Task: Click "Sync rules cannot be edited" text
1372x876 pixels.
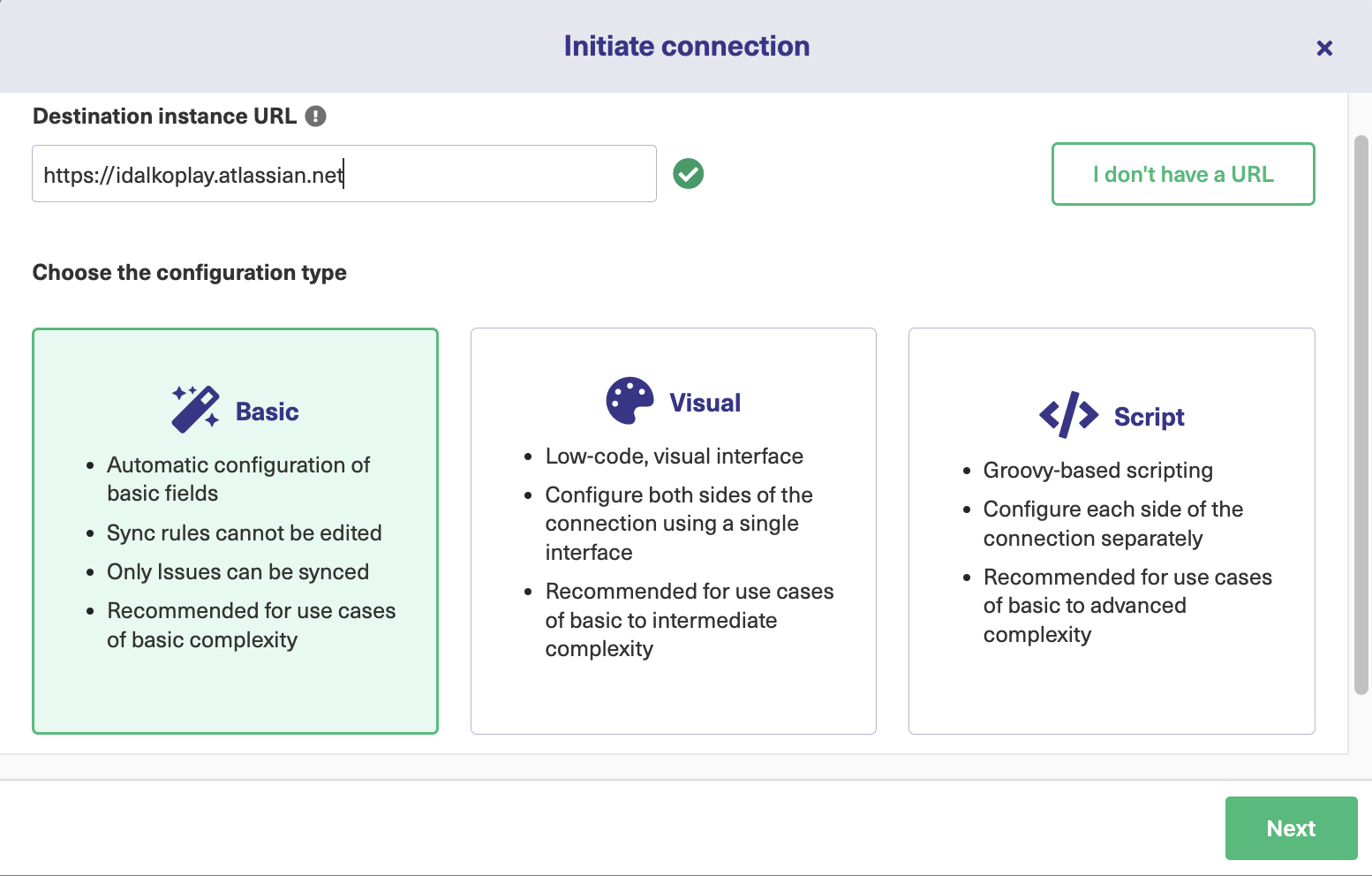Action: point(244,533)
